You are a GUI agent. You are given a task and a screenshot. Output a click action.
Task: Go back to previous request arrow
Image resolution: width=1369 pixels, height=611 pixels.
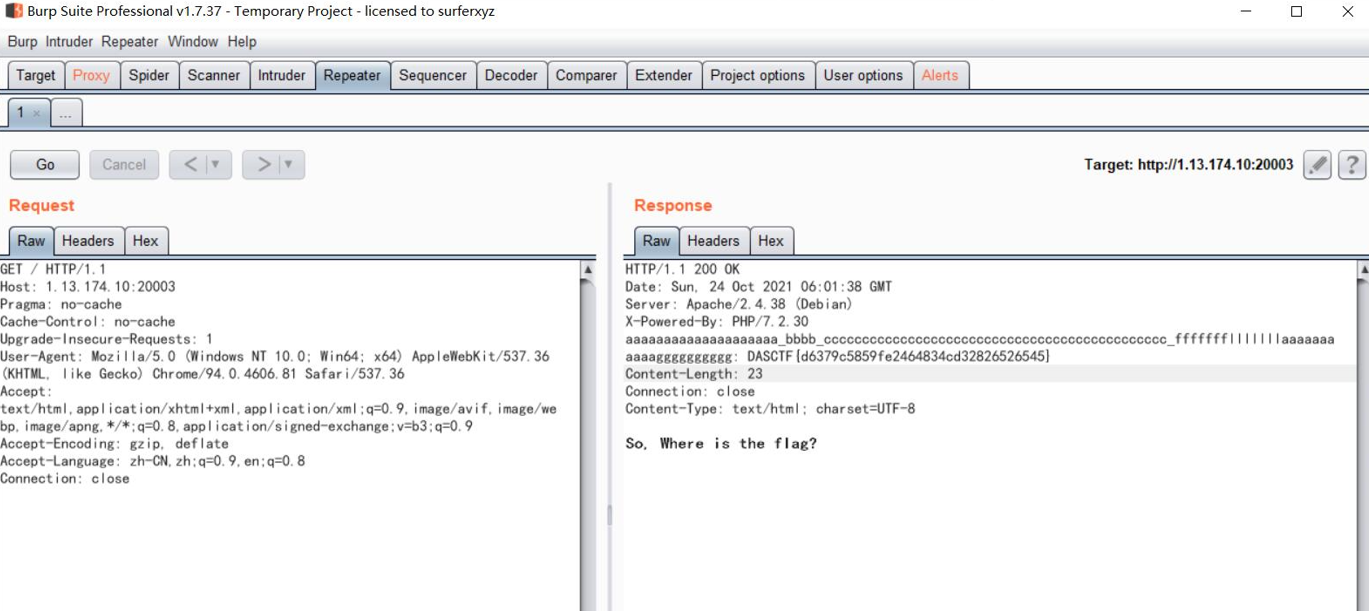tap(190, 164)
